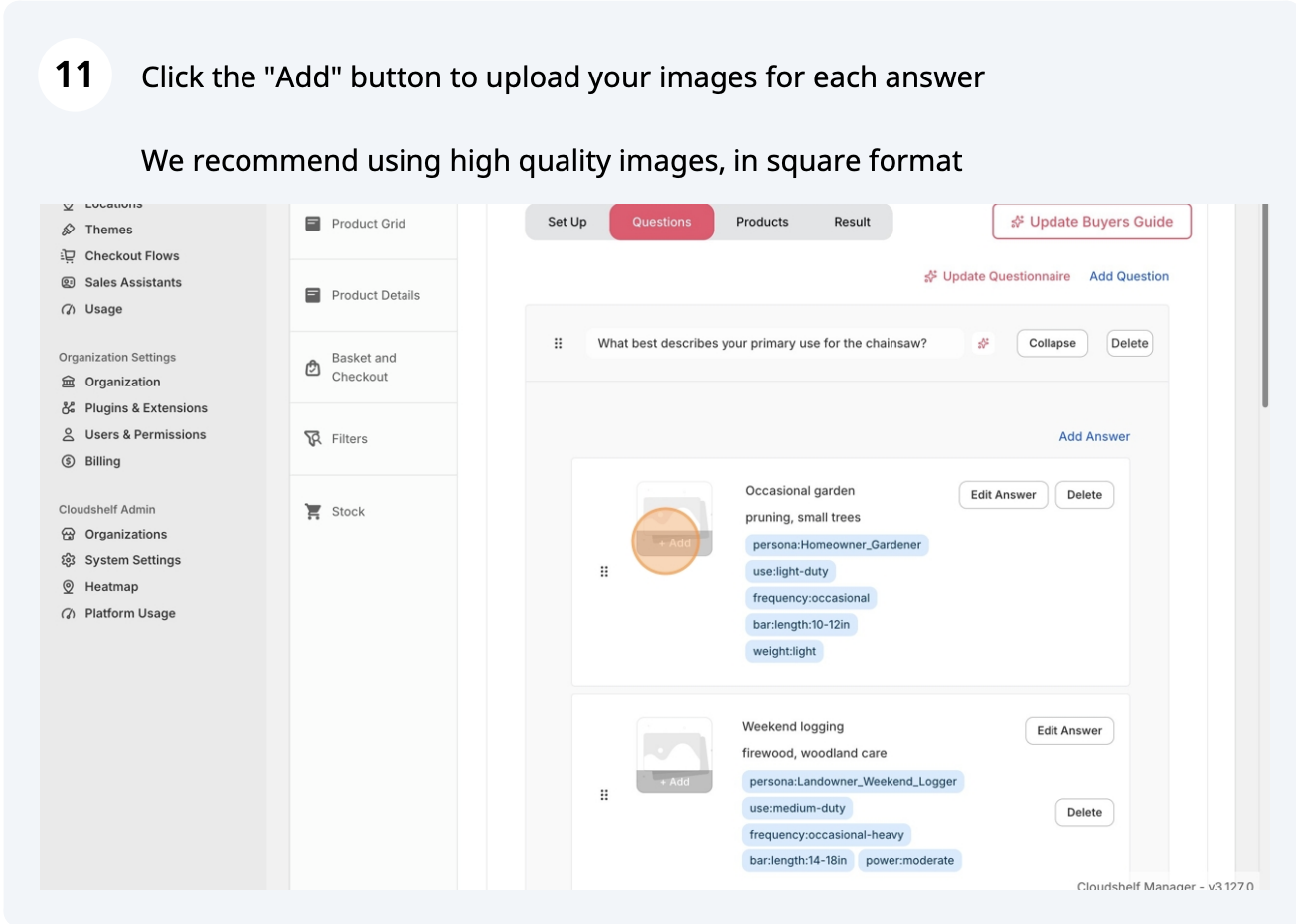The image size is (1296, 924).
Task: Open the Themes sidebar icon
Action: point(68,230)
